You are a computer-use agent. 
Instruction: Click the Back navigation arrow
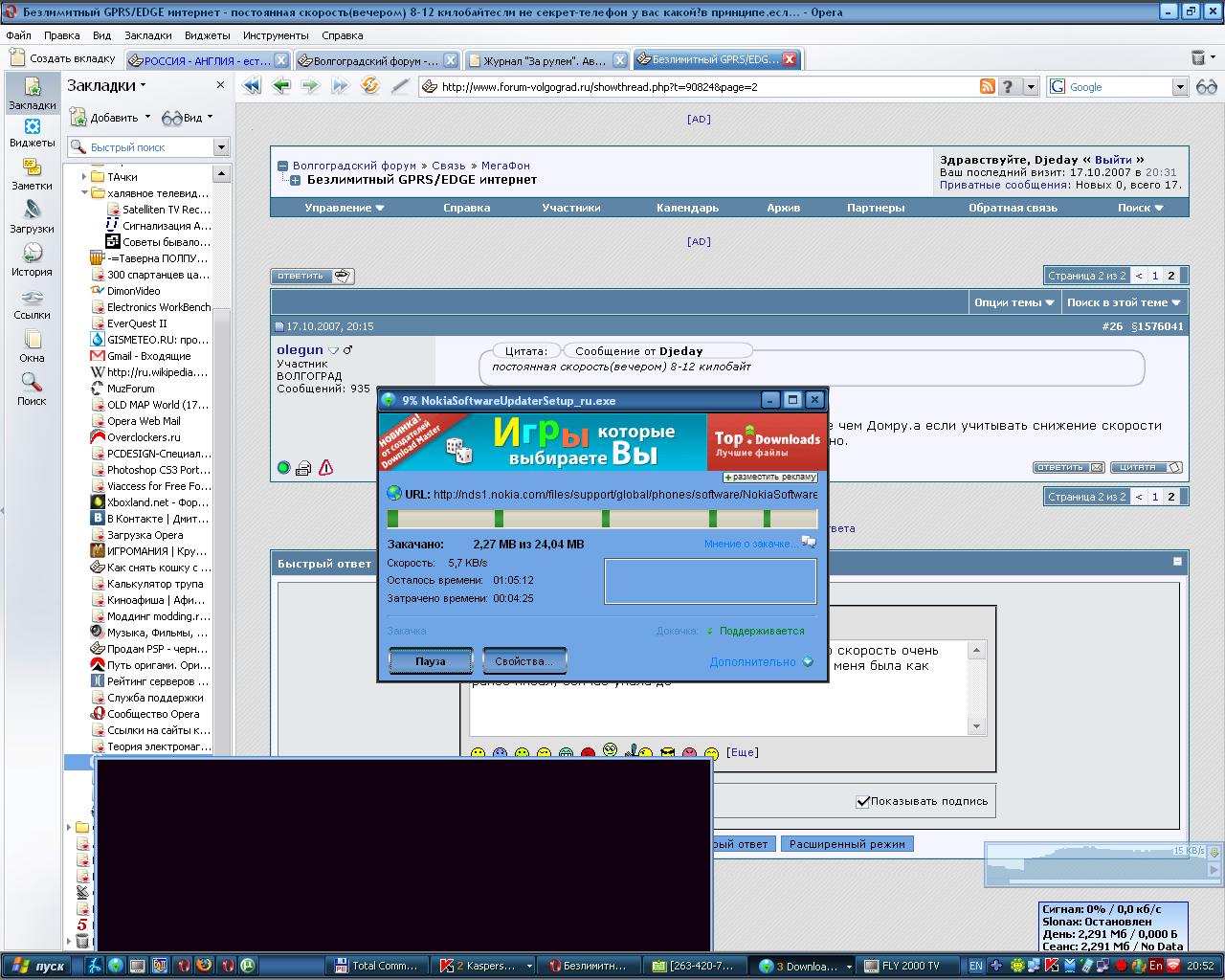pyautogui.click(x=281, y=86)
